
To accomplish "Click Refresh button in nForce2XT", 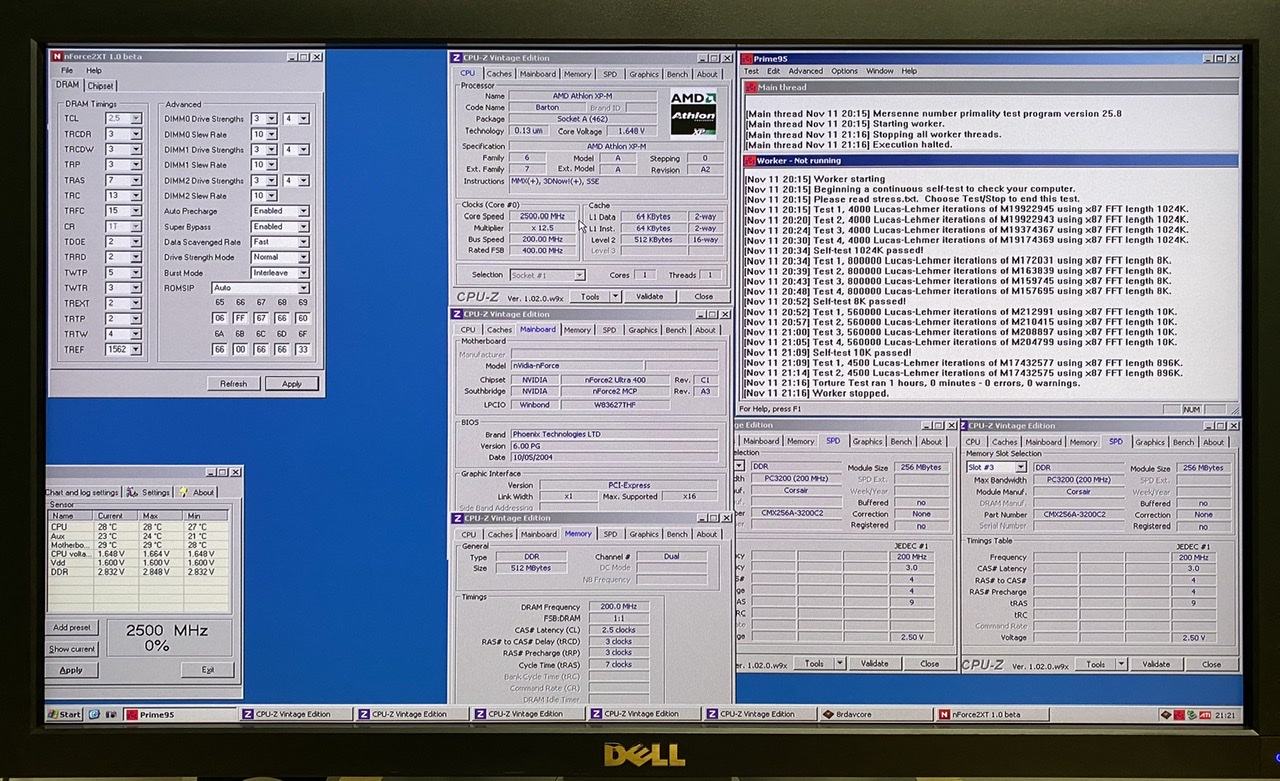I will (233, 383).
